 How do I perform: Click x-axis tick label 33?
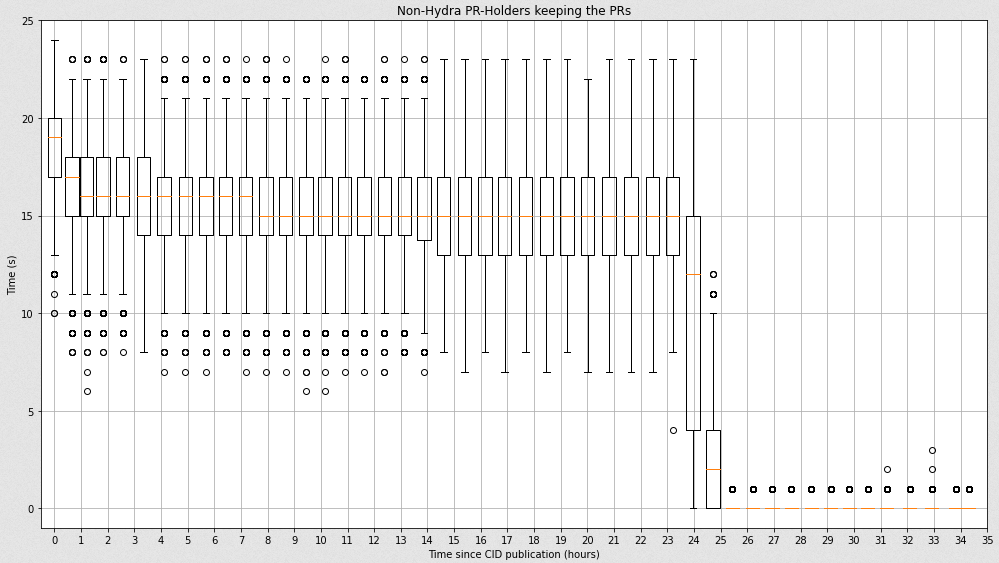[935, 540]
